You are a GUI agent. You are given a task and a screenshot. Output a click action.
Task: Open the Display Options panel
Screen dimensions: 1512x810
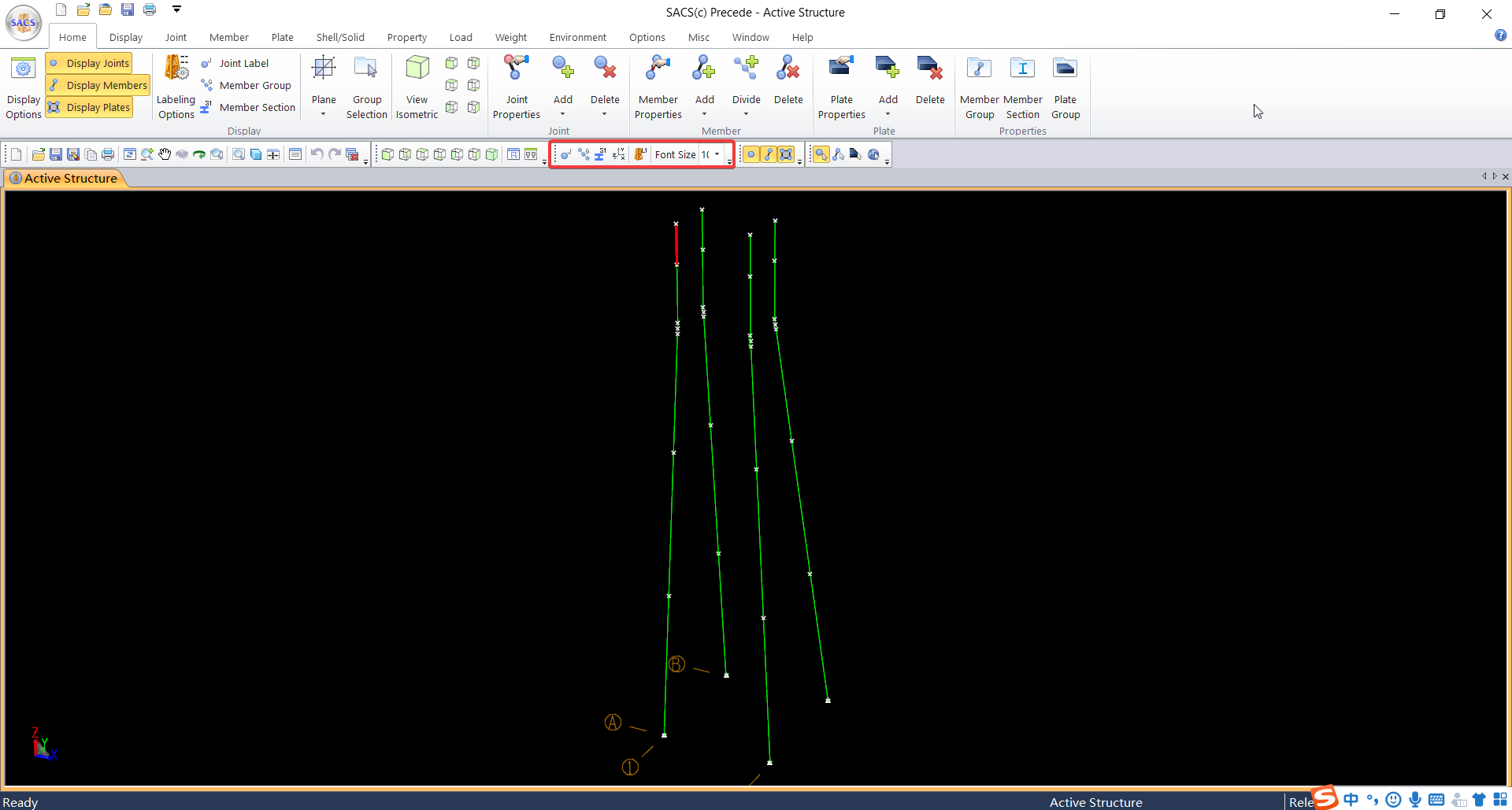coord(24,88)
